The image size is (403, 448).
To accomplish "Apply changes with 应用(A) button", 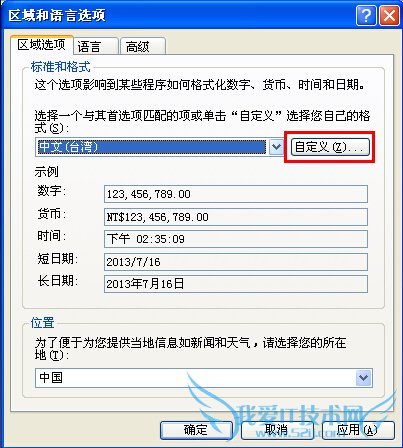I will coord(358,430).
